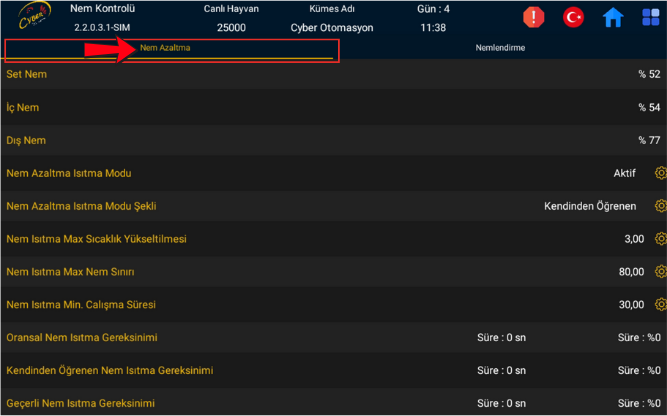Click the red alarm warning icon

534,17
